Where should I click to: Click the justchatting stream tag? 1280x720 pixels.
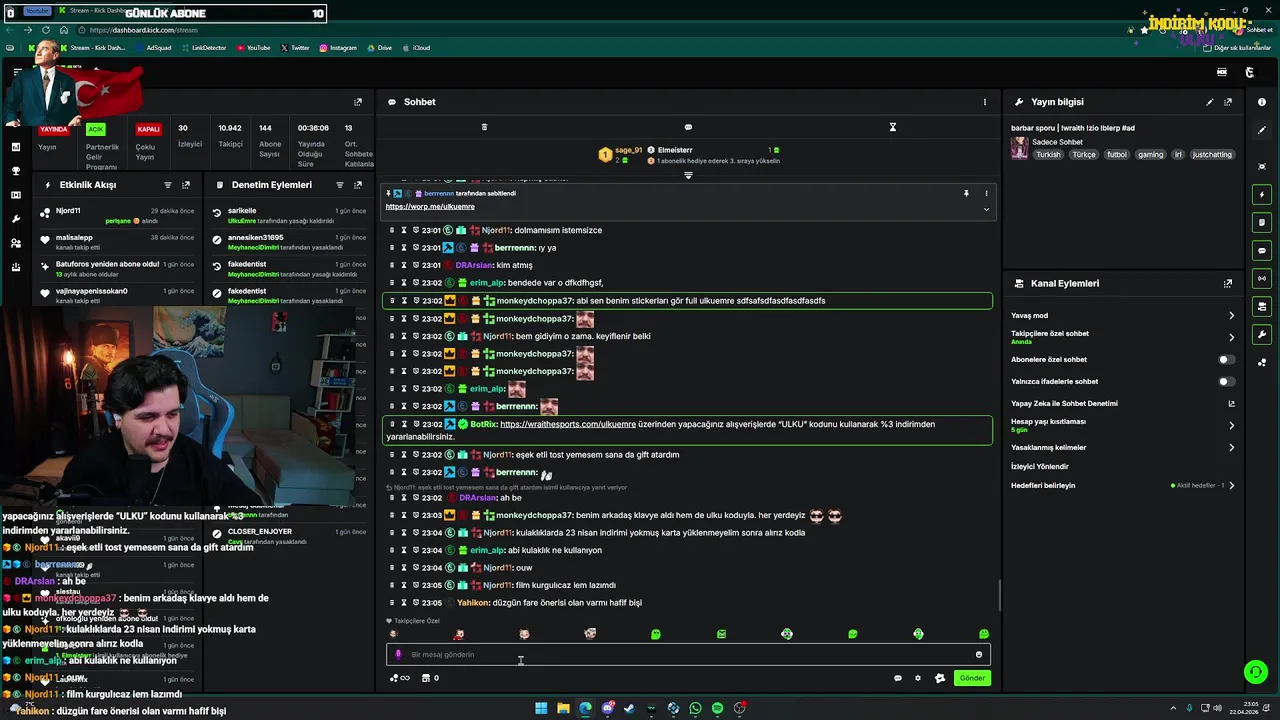1213,155
